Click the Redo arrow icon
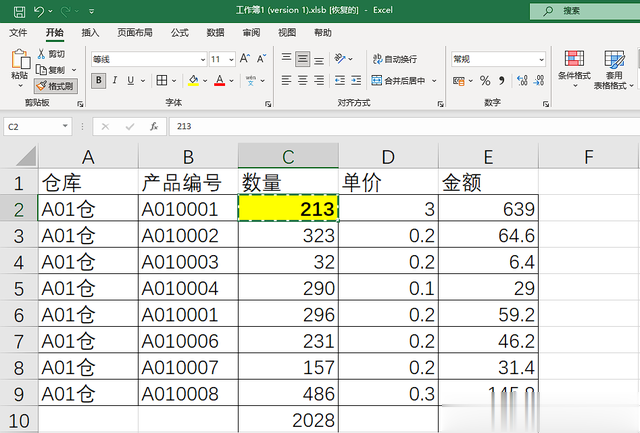 click(x=65, y=11)
